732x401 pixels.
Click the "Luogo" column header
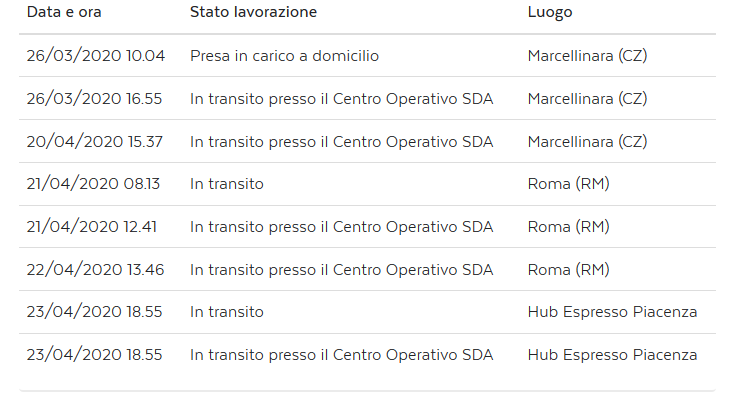point(549,13)
